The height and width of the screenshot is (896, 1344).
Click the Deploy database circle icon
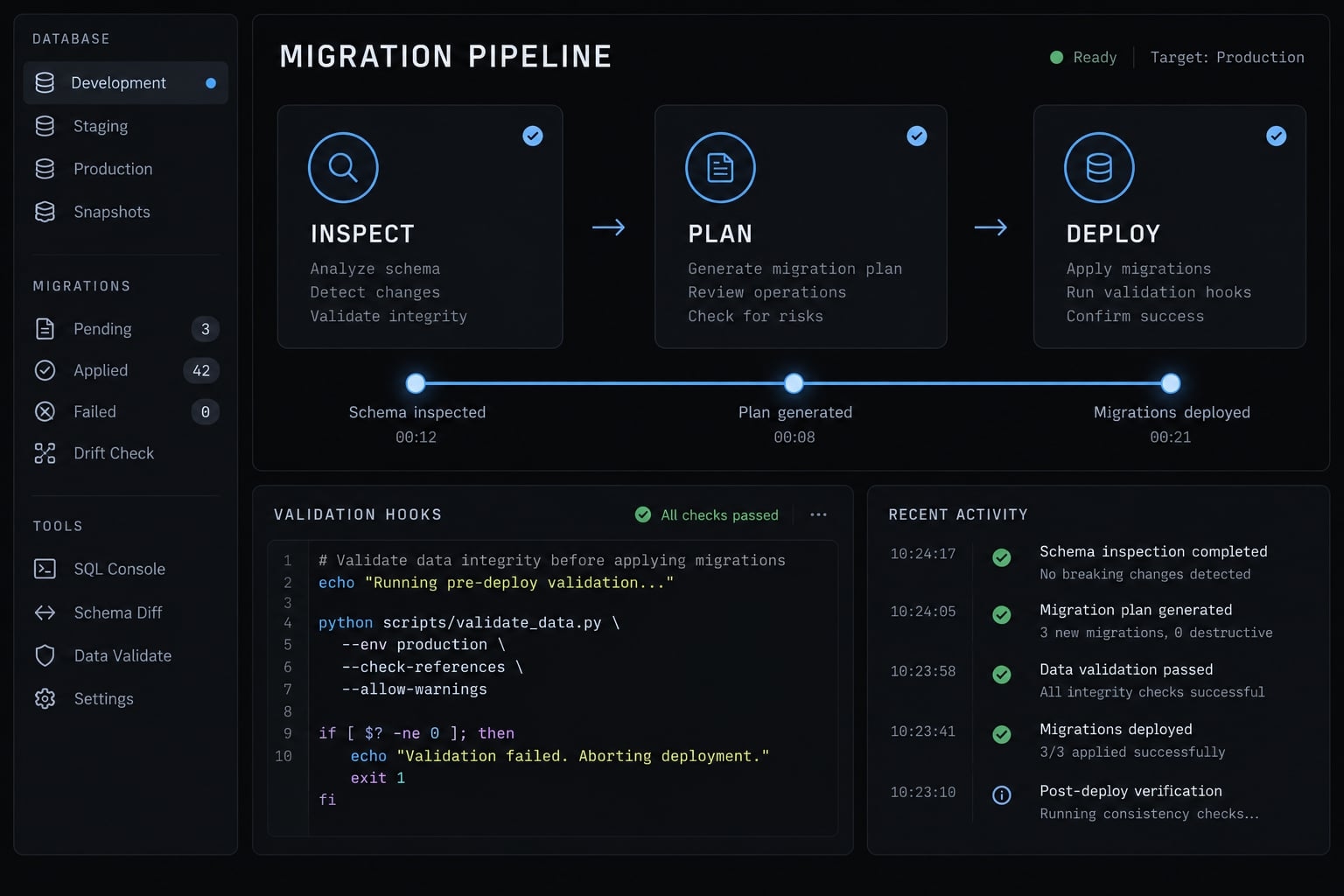(1099, 167)
